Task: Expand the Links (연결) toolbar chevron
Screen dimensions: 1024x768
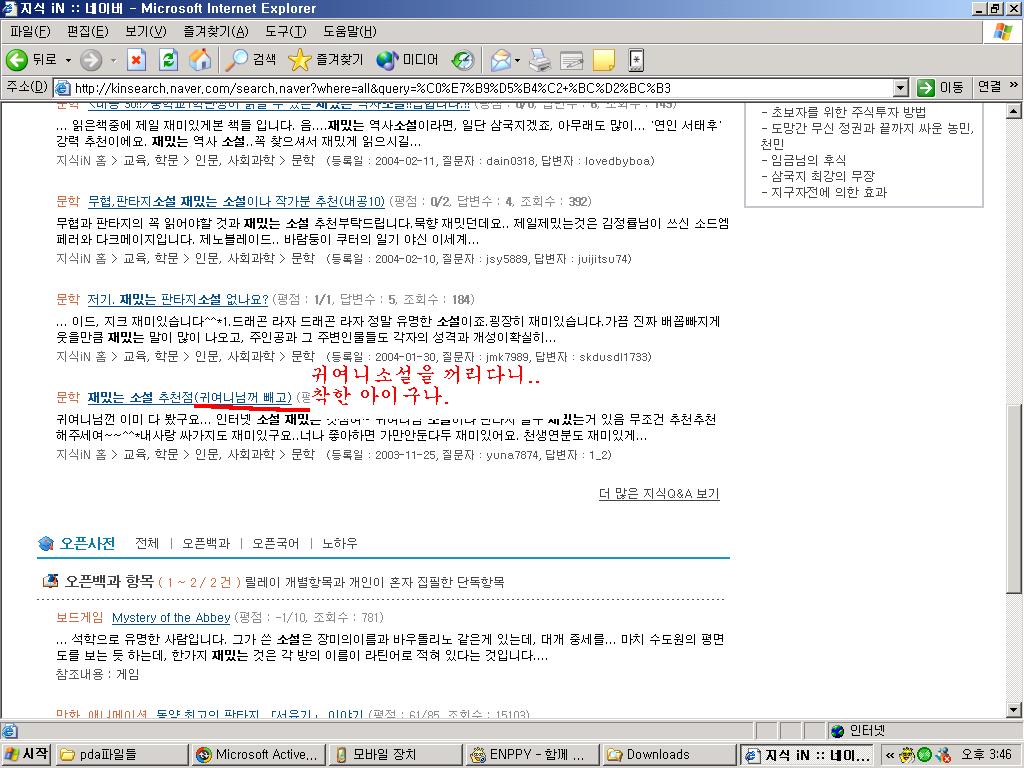Action: point(1014,85)
